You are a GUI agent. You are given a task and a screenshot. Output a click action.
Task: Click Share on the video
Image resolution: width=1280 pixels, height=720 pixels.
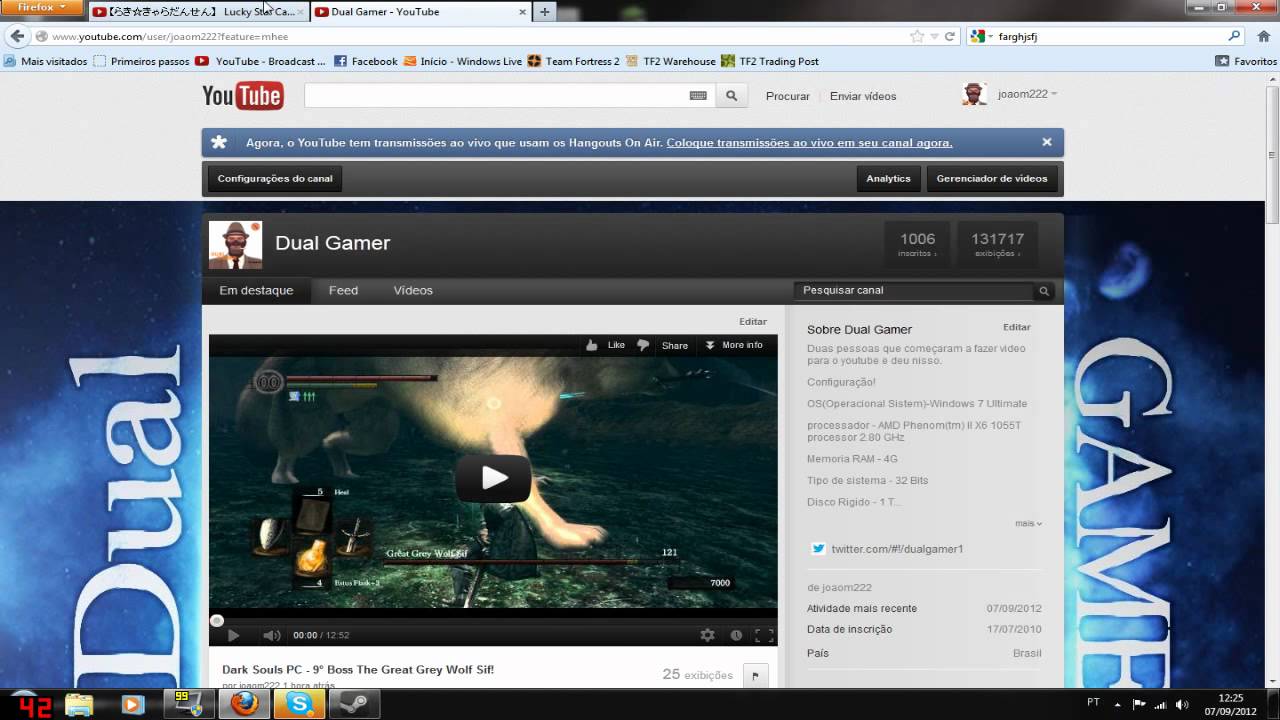(x=675, y=345)
